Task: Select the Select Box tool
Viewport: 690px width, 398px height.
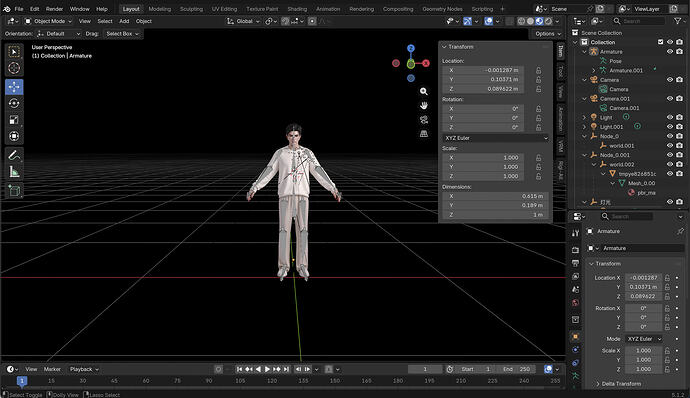Action: (x=14, y=52)
